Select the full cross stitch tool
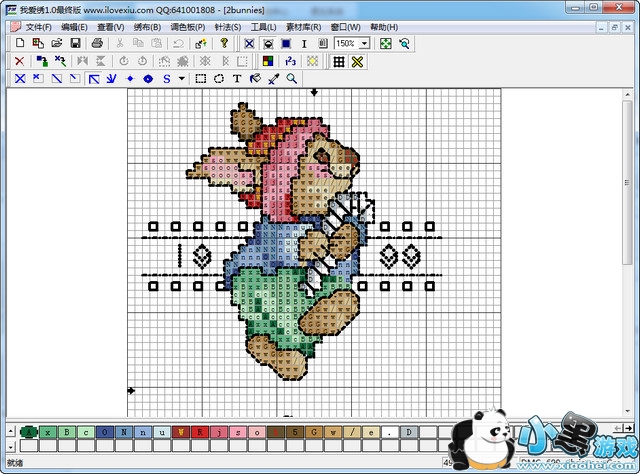The width and height of the screenshot is (640, 474). point(20,78)
